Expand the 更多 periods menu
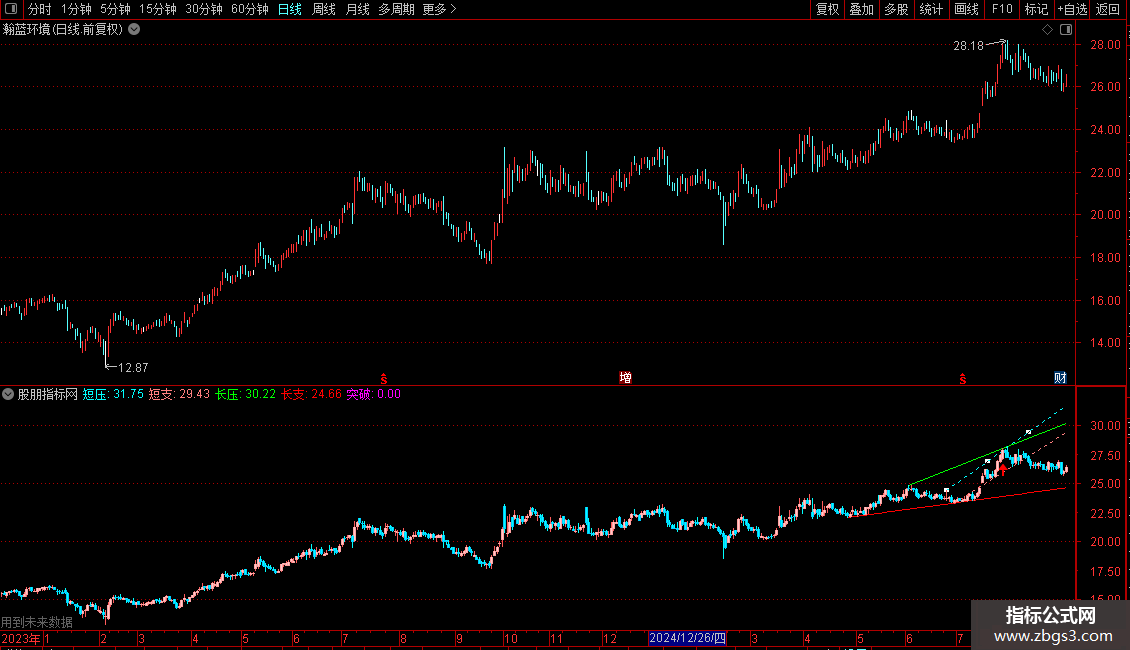This screenshot has width=1130, height=650. coord(439,9)
